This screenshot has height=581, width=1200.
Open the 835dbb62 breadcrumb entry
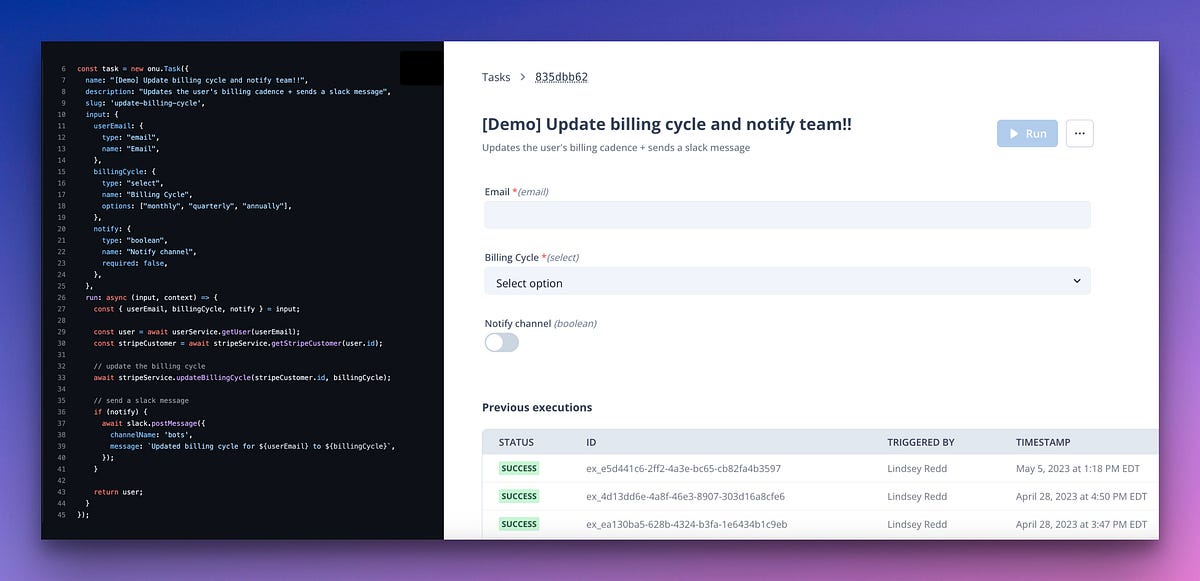562,76
